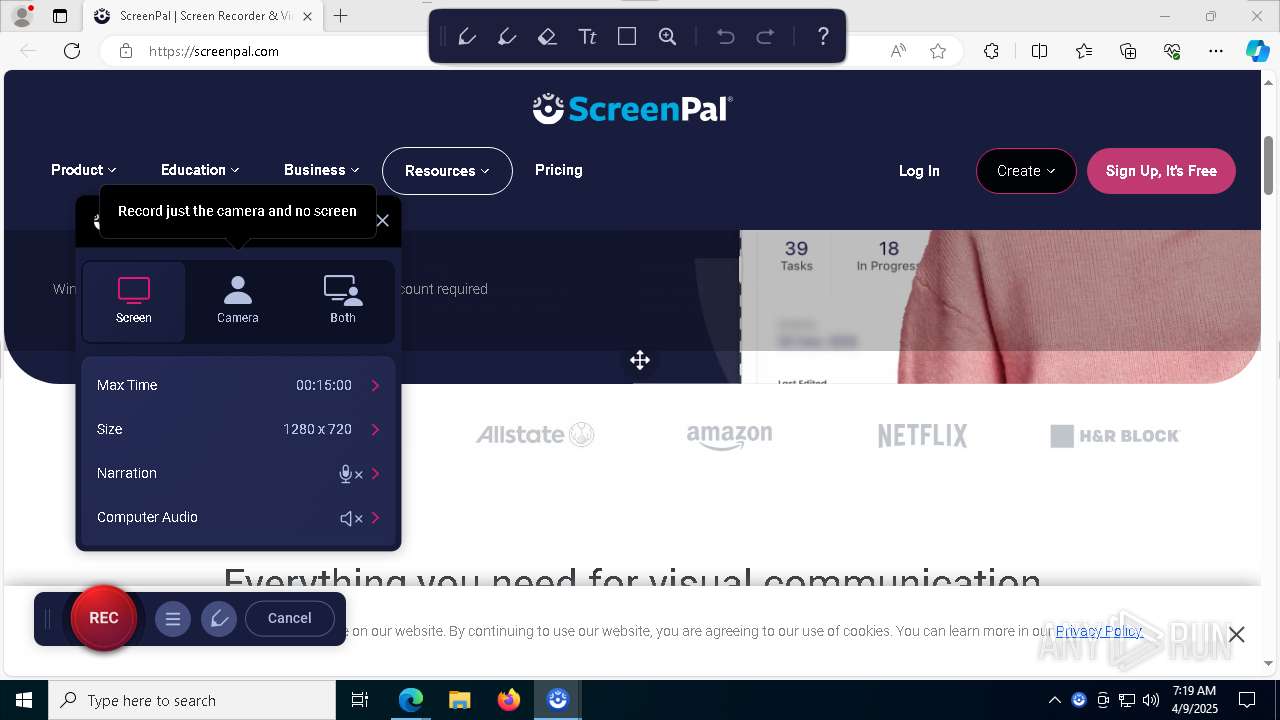
Task: Select the eraser tool in drawing toolbar
Action: (546, 37)
